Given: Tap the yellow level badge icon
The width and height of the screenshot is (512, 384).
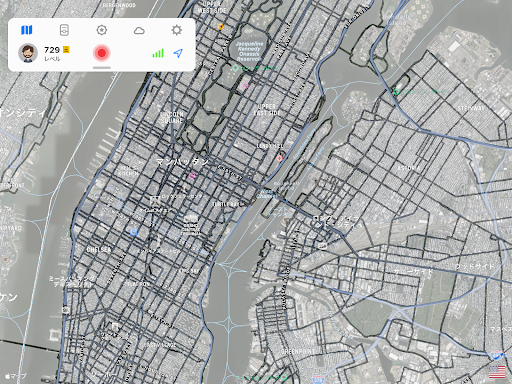Looking at the screenshot, I should click(66, 50).
